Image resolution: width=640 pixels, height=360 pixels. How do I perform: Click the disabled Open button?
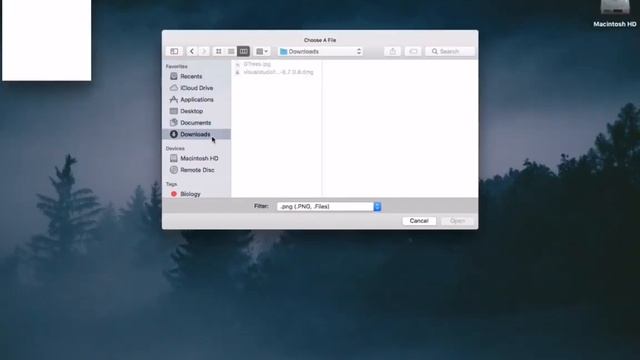458,221
